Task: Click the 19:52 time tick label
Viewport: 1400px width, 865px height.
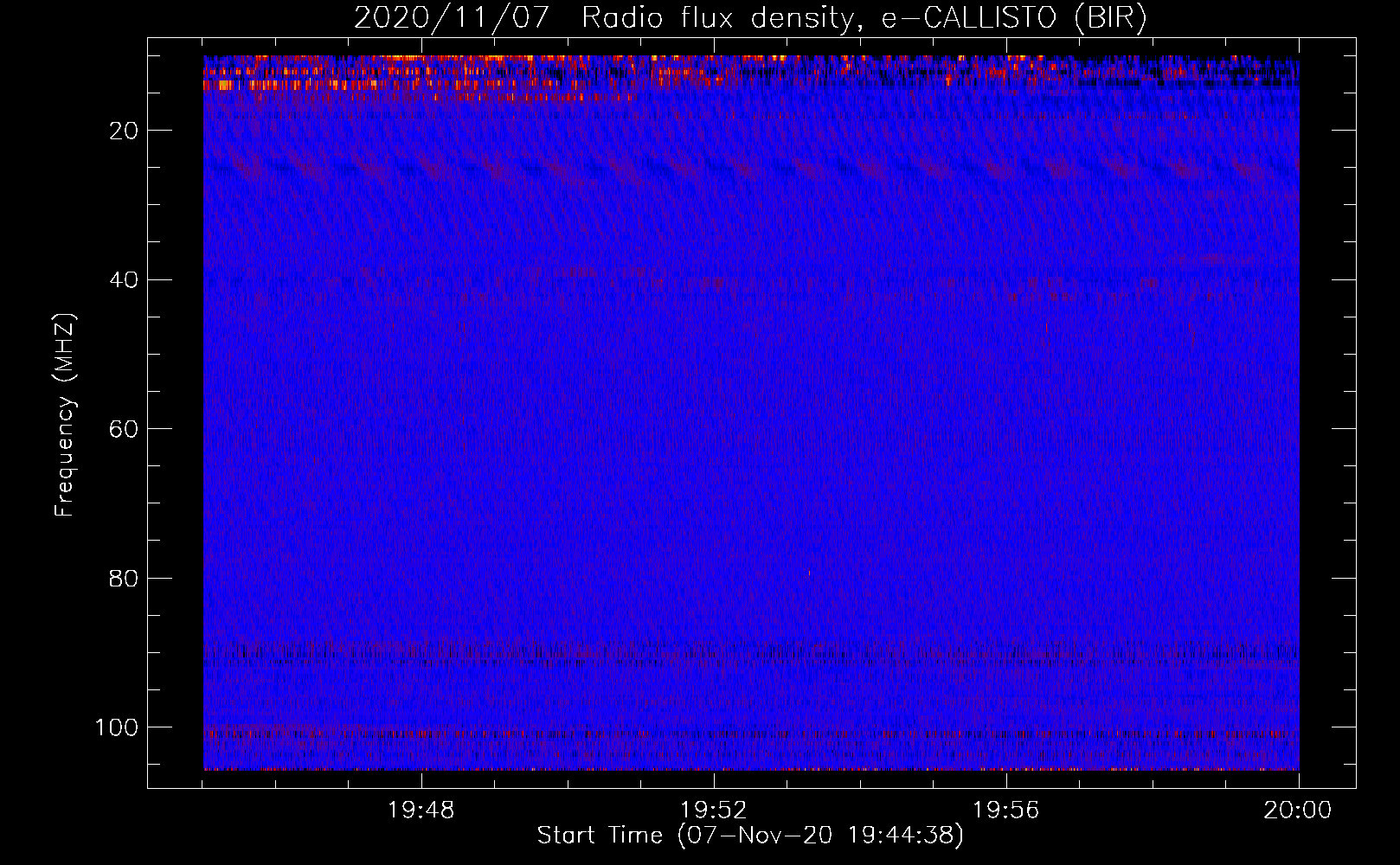Action: pos(714,811)
